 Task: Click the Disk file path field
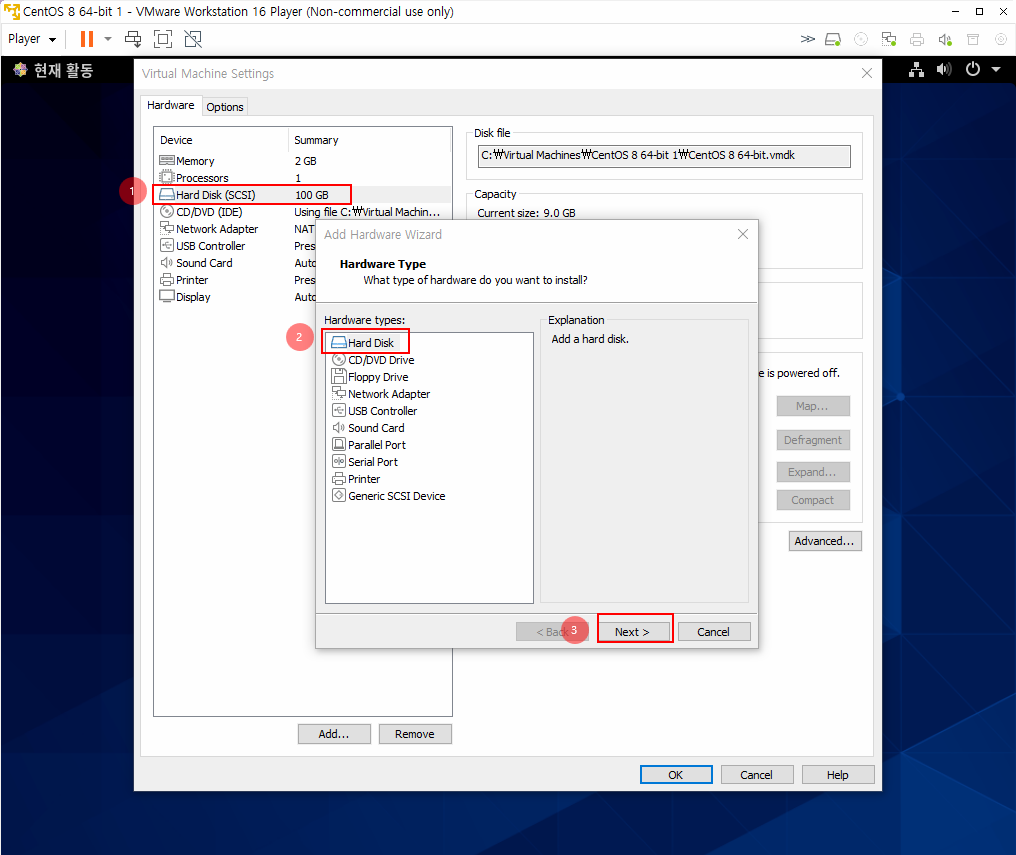click(x=664, y=156)
